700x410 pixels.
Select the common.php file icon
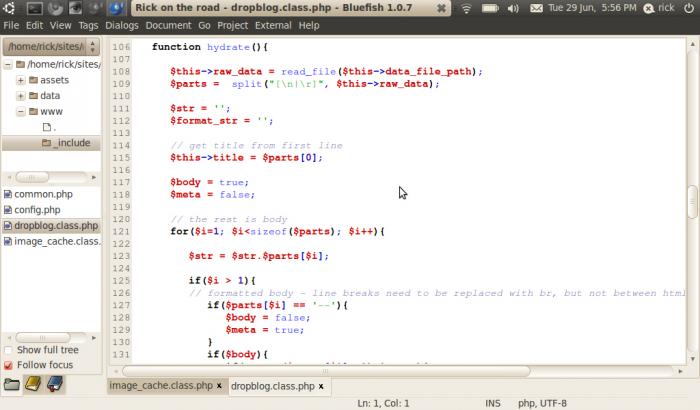(8, 194)
